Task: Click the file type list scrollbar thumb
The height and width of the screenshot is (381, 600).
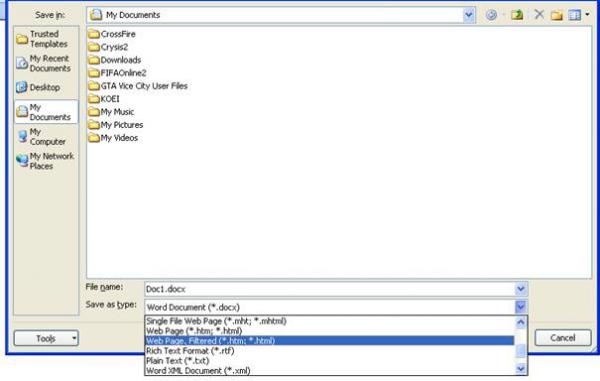Action: click(521, 350)
